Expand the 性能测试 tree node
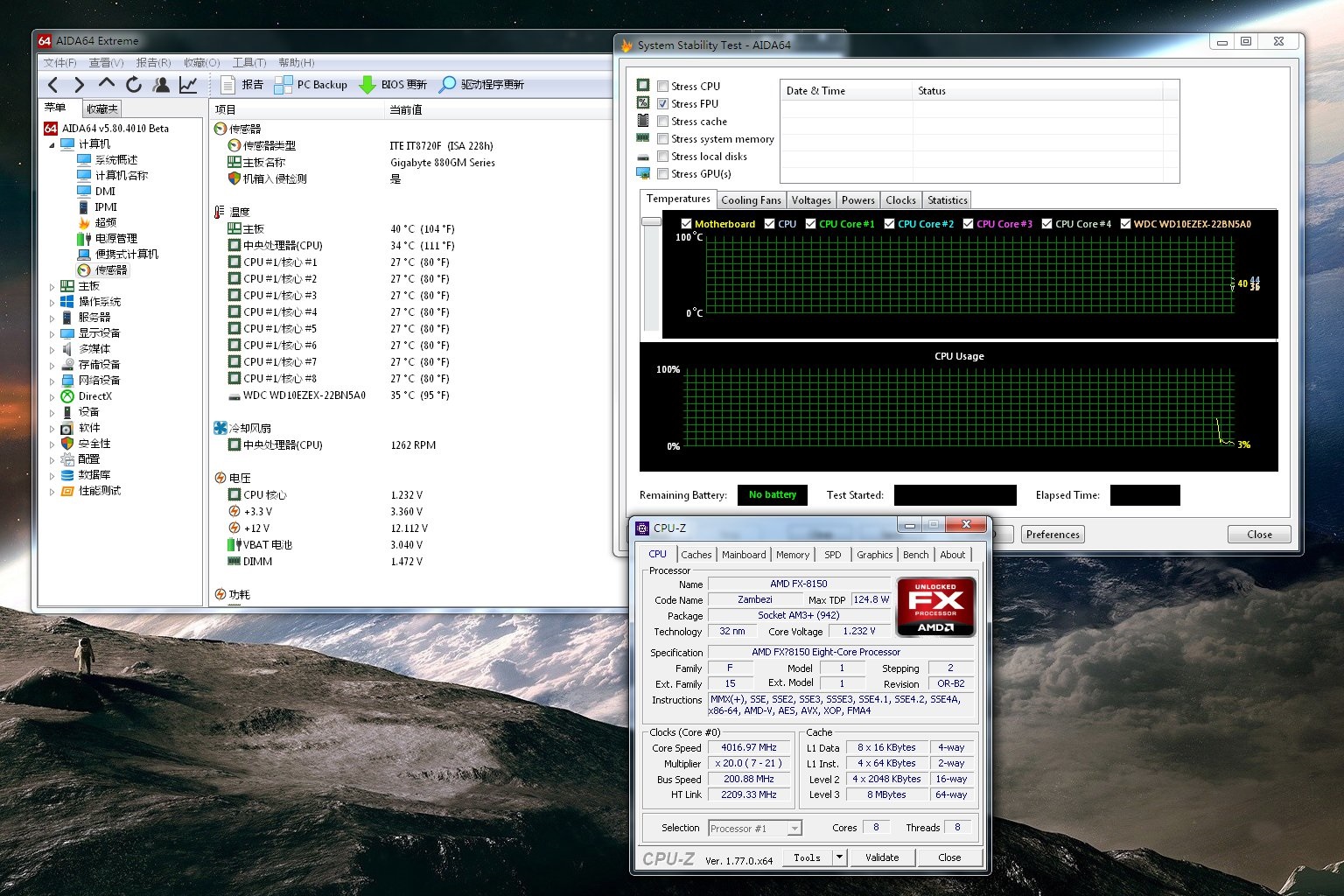Viewport: 1344px width, 896px height. click(x=52, y=491)
